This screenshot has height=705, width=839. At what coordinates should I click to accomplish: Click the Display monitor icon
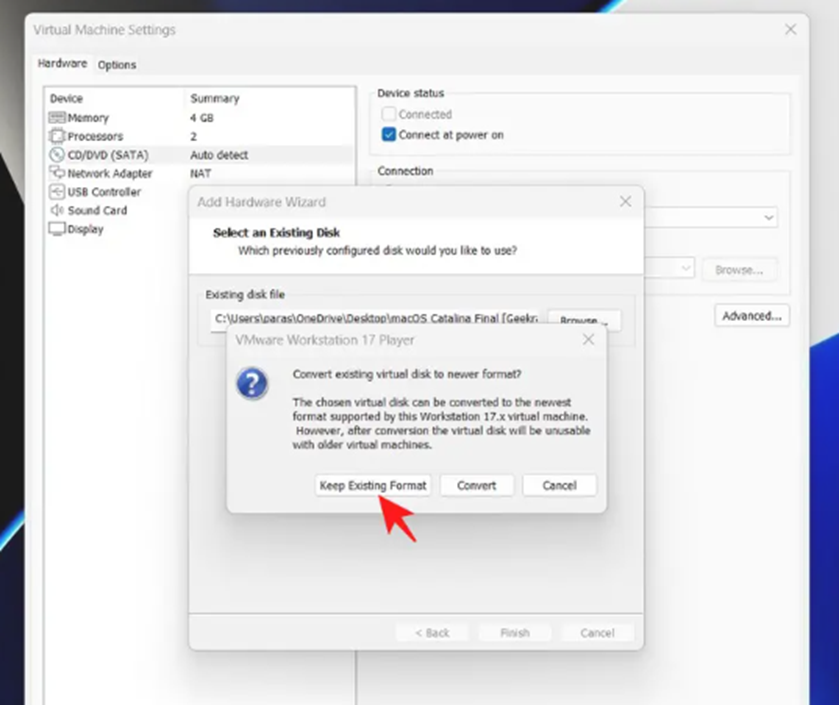pyautogui.click(x=57, y=229)
